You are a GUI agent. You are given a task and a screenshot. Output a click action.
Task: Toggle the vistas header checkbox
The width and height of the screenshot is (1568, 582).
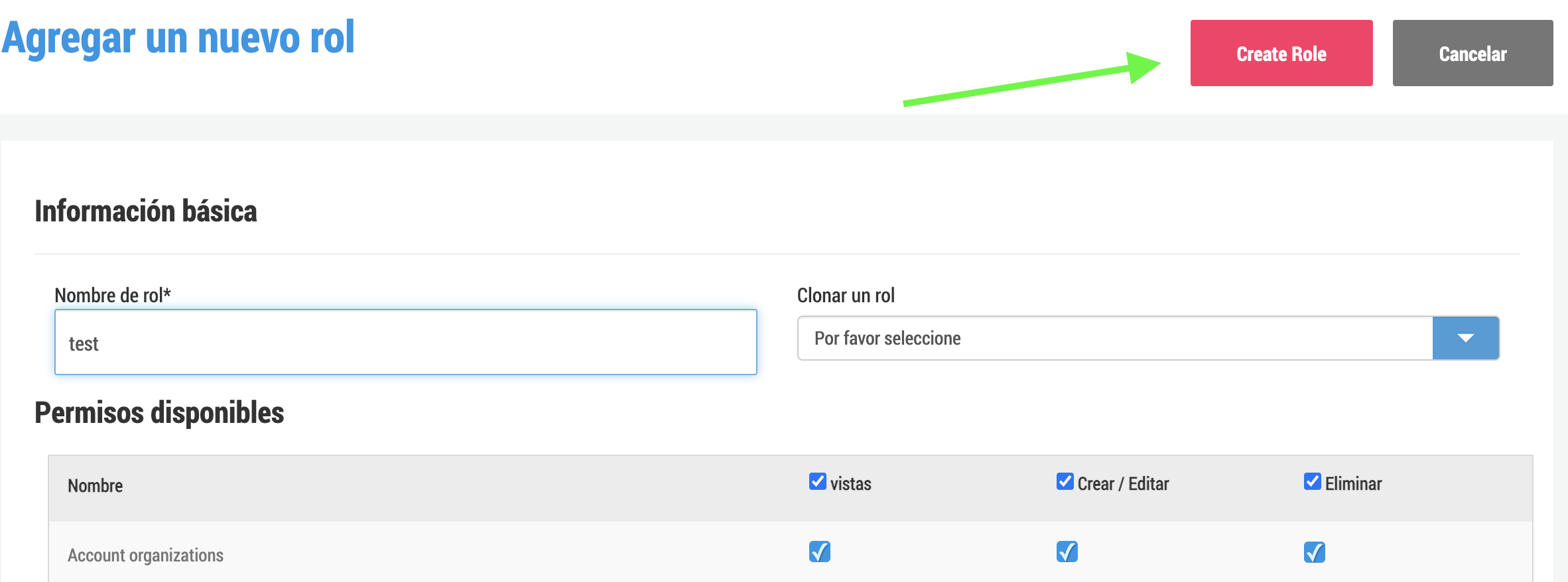[x=818, y=481]
